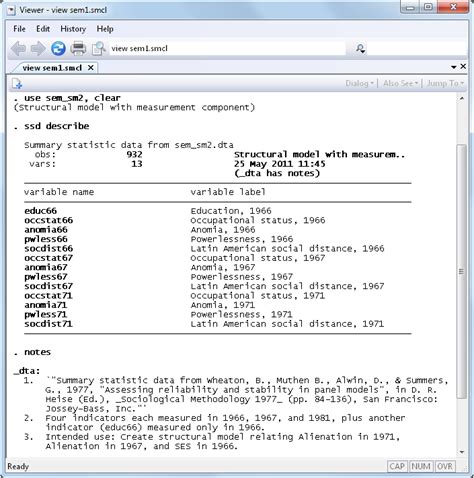This screenshot has width=474, height=478.
Task: Click the '(_dta has notes)' text
Action: point(277,173)
